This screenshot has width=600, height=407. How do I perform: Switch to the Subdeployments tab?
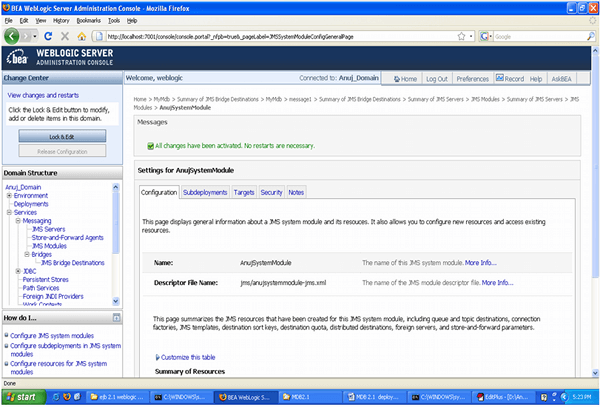(206, 192)
